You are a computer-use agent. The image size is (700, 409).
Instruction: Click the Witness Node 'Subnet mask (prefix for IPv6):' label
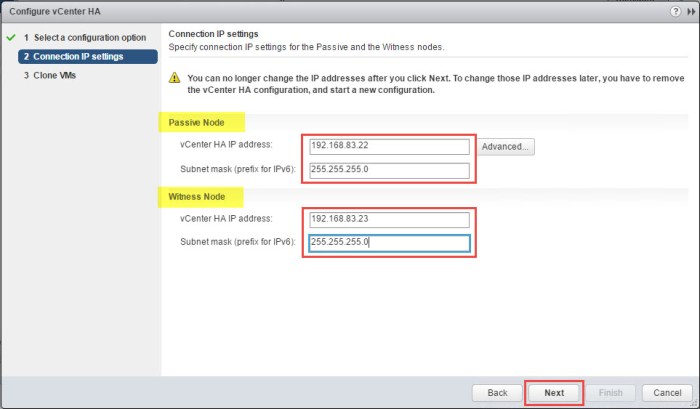click(238, 242)
